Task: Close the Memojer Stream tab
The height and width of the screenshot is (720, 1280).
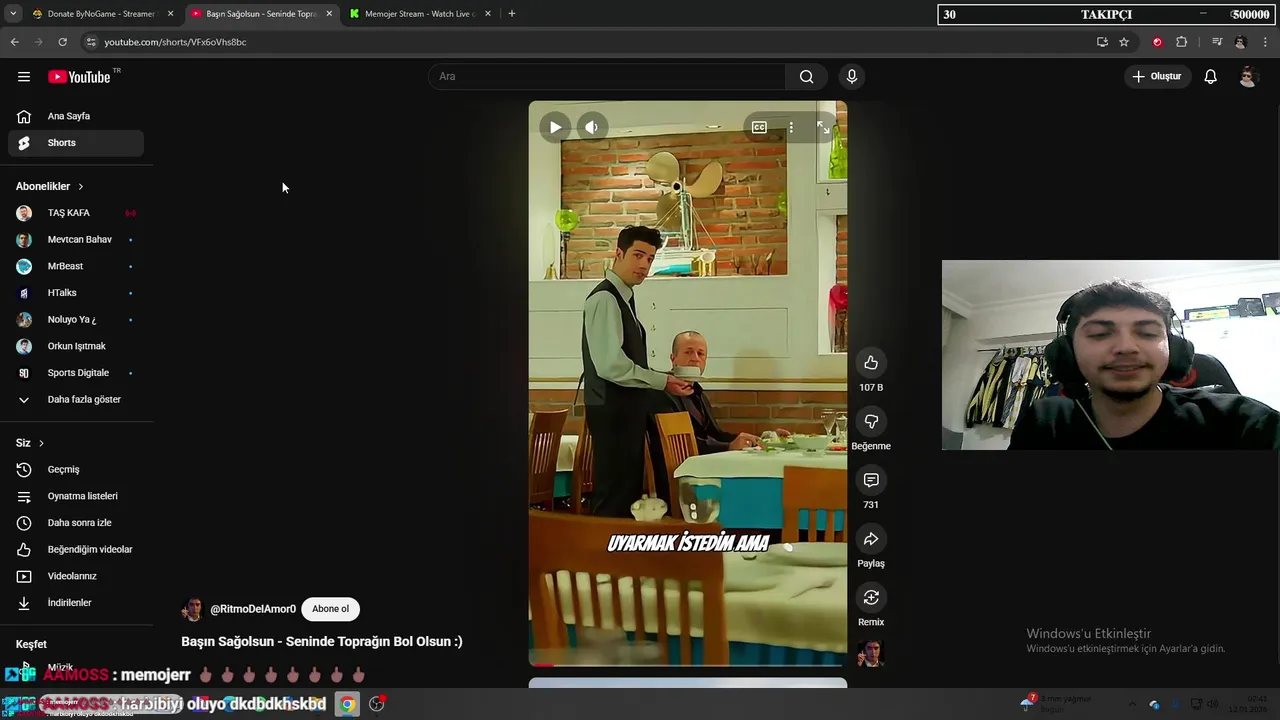Action: click(x=488, y=14)
